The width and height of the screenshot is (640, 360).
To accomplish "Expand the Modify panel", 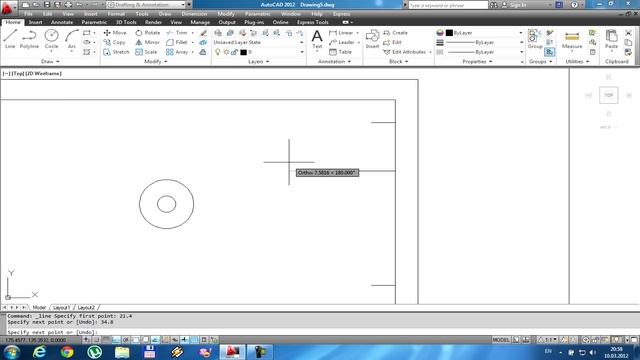I will click(x=156, y=62).
